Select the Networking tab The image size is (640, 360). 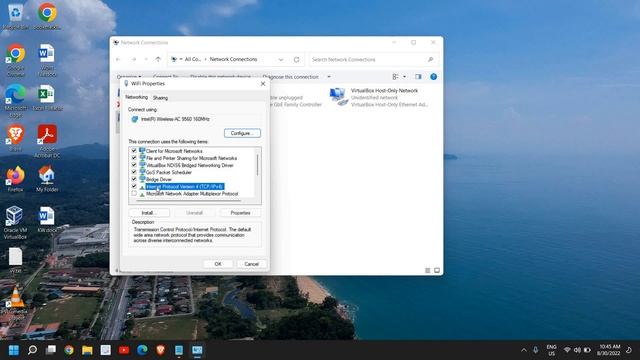[136, 97]
